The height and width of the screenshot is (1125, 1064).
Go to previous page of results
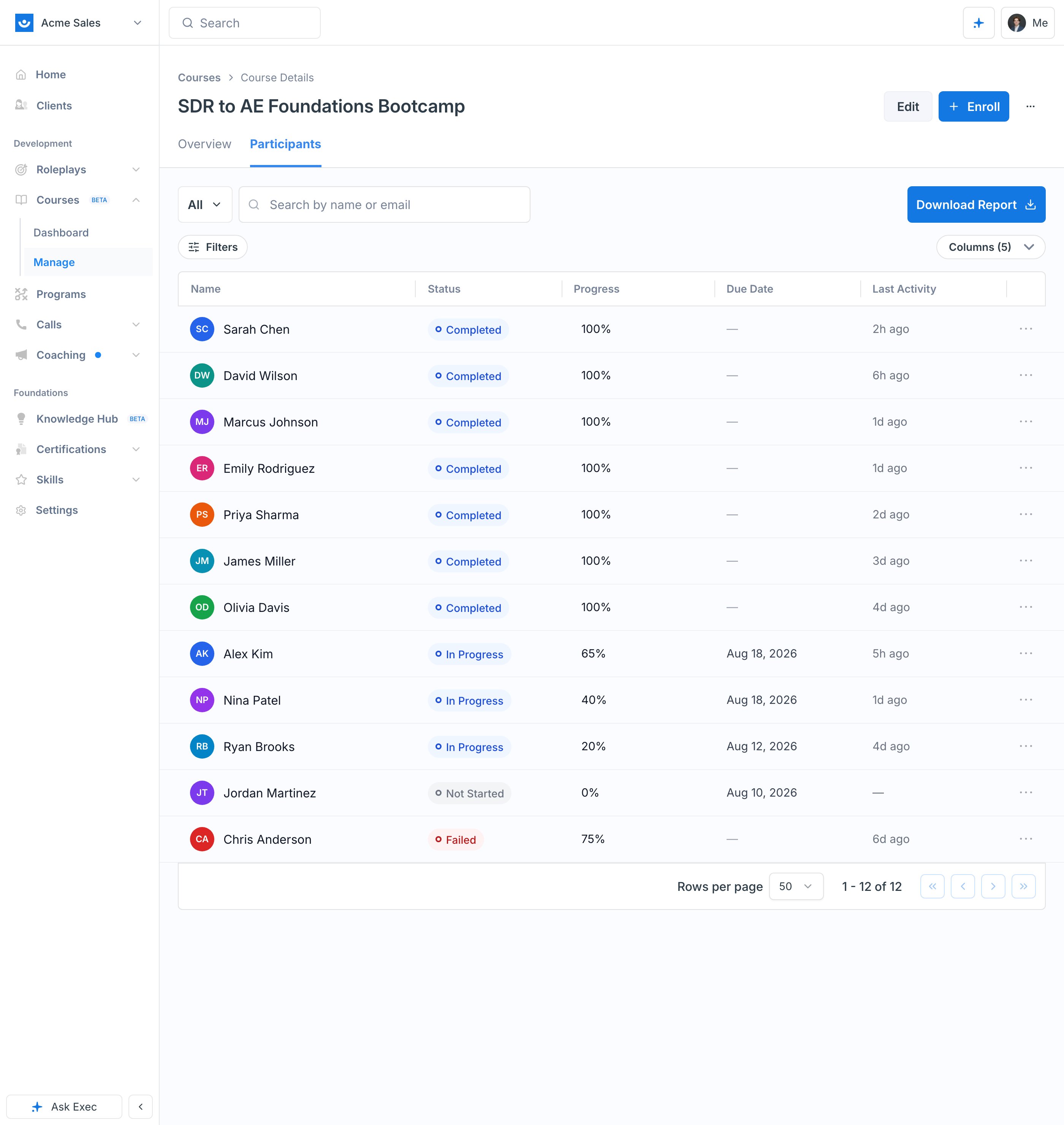tap(963, 886)
